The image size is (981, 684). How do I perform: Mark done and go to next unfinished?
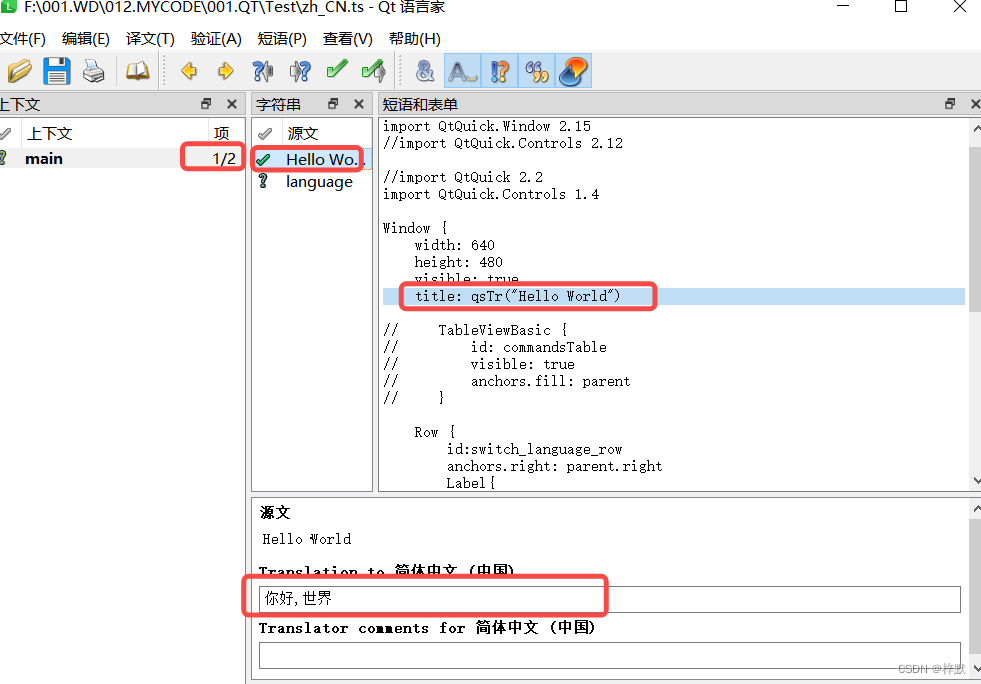(374, 71)
